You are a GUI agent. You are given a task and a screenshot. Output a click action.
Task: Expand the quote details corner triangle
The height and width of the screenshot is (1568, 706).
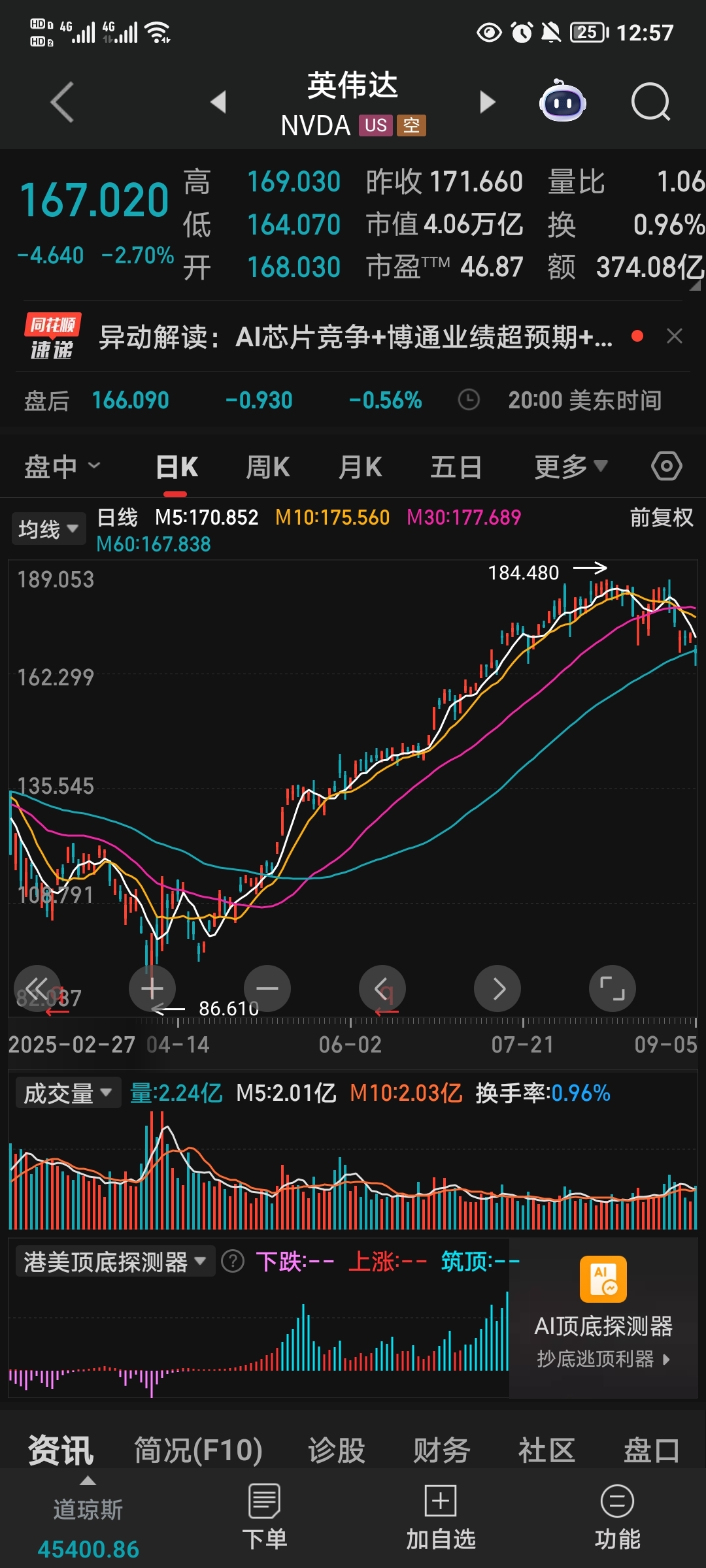695,286
